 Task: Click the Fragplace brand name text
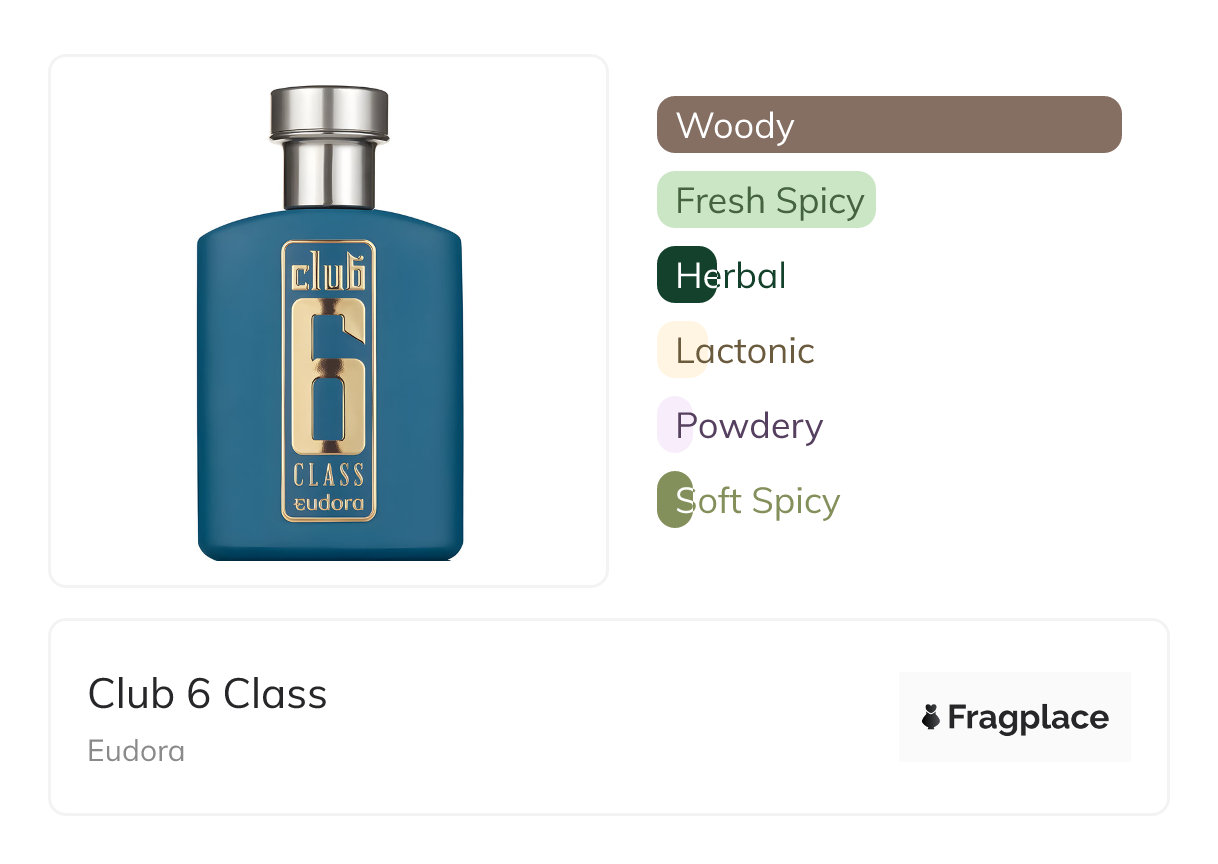pyautogui.click(x=1028, y=717)
